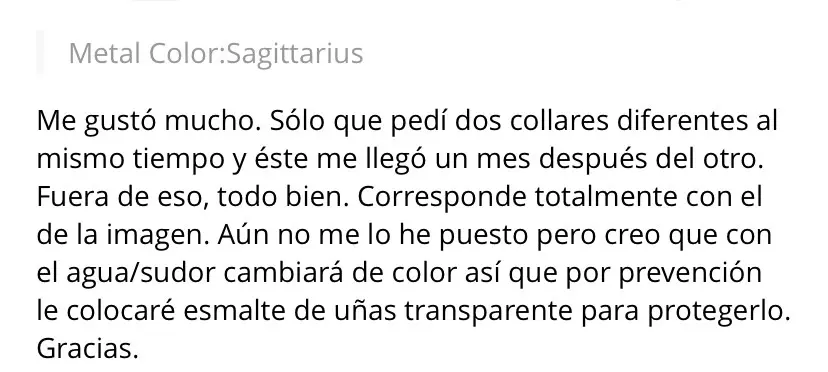
Task: Click the word 'prevención' in the review
Action: [x=690, y=273]
